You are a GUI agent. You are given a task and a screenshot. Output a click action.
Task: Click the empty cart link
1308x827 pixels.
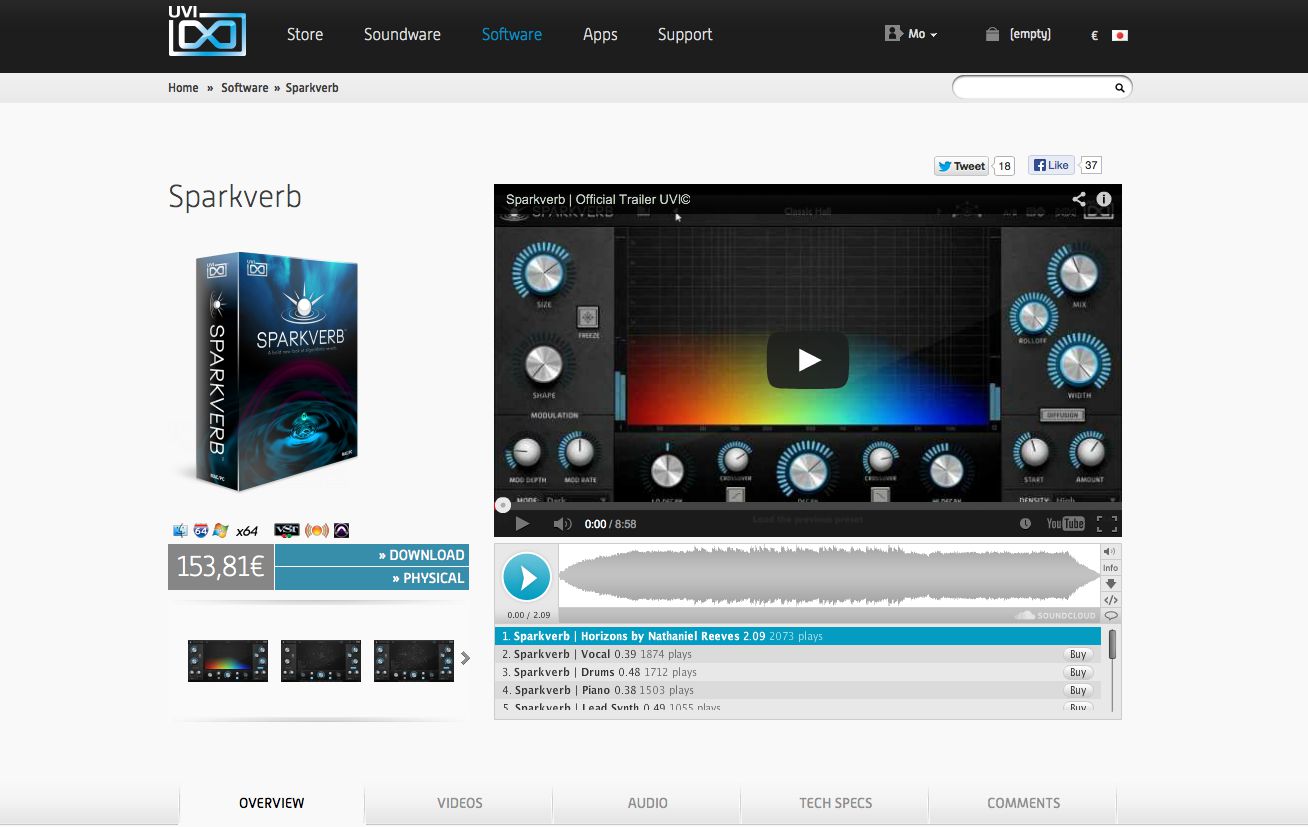coord(1030,34)
